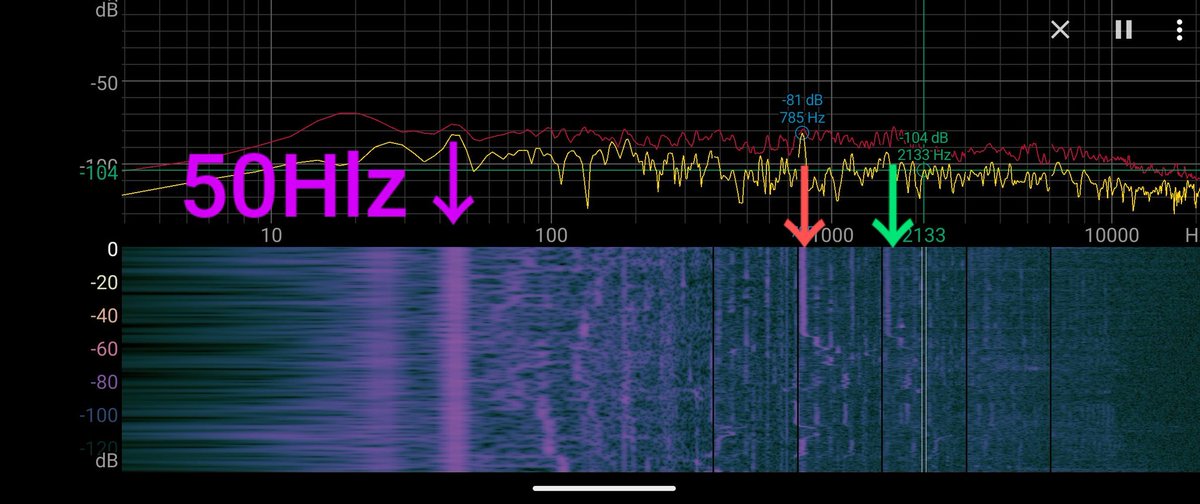The height and width of the screenshot is (504, 1200).
Task: Click the 100 Hz frequency axis label
Action: (551, 236)
